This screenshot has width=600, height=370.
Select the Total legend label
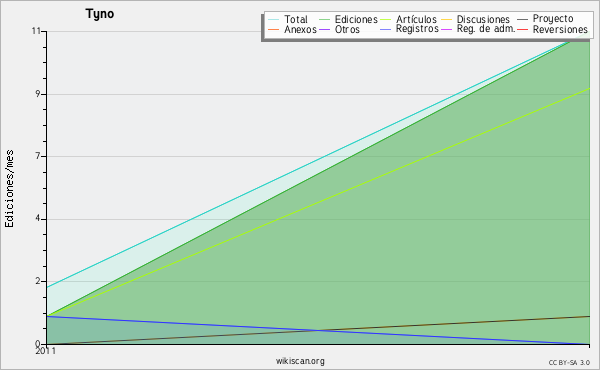coord(296,19)
